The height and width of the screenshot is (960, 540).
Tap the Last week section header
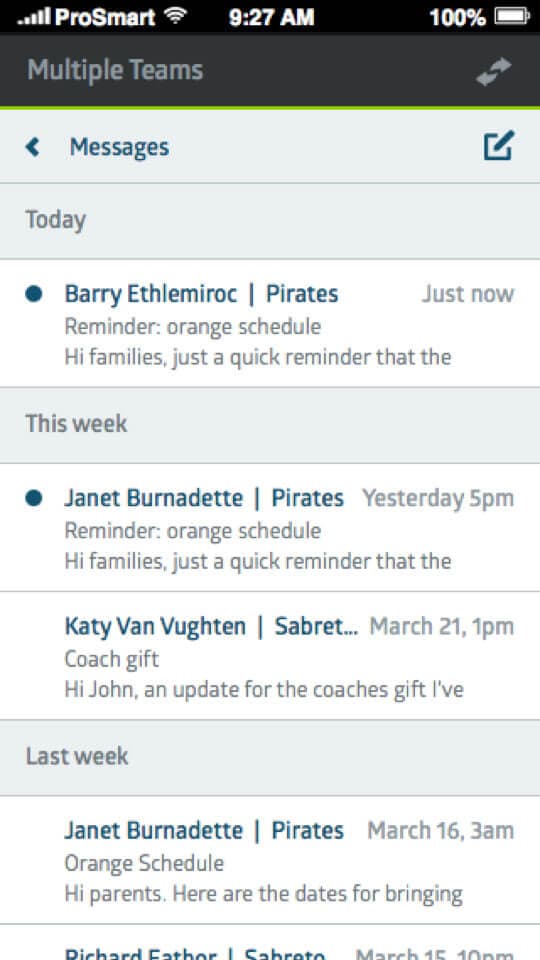(x=270, y=757)
